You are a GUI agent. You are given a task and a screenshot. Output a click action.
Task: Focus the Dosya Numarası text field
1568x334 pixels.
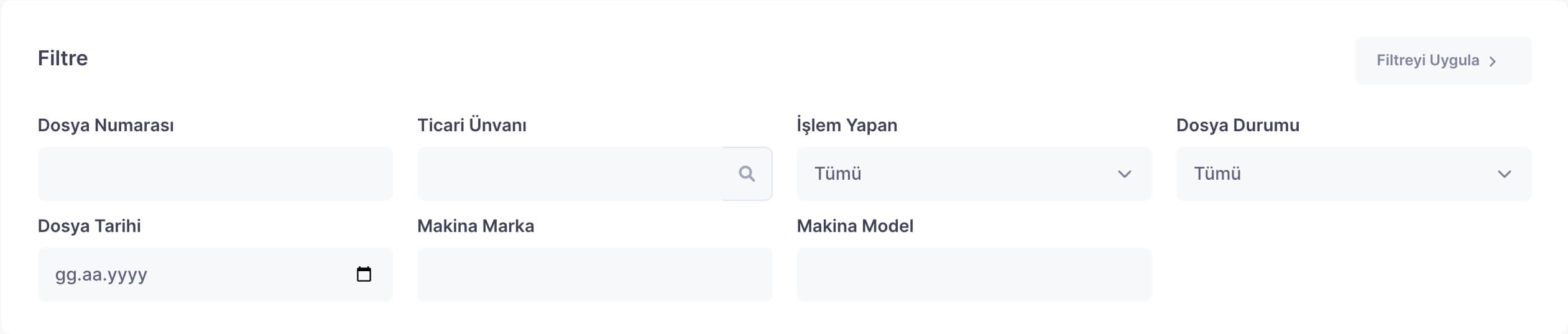click(215, 174)
